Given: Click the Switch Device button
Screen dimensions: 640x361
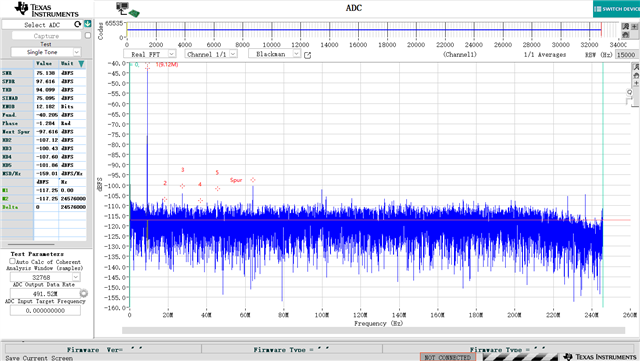Looking at the screenshot, I should click(x=616, y=9).
